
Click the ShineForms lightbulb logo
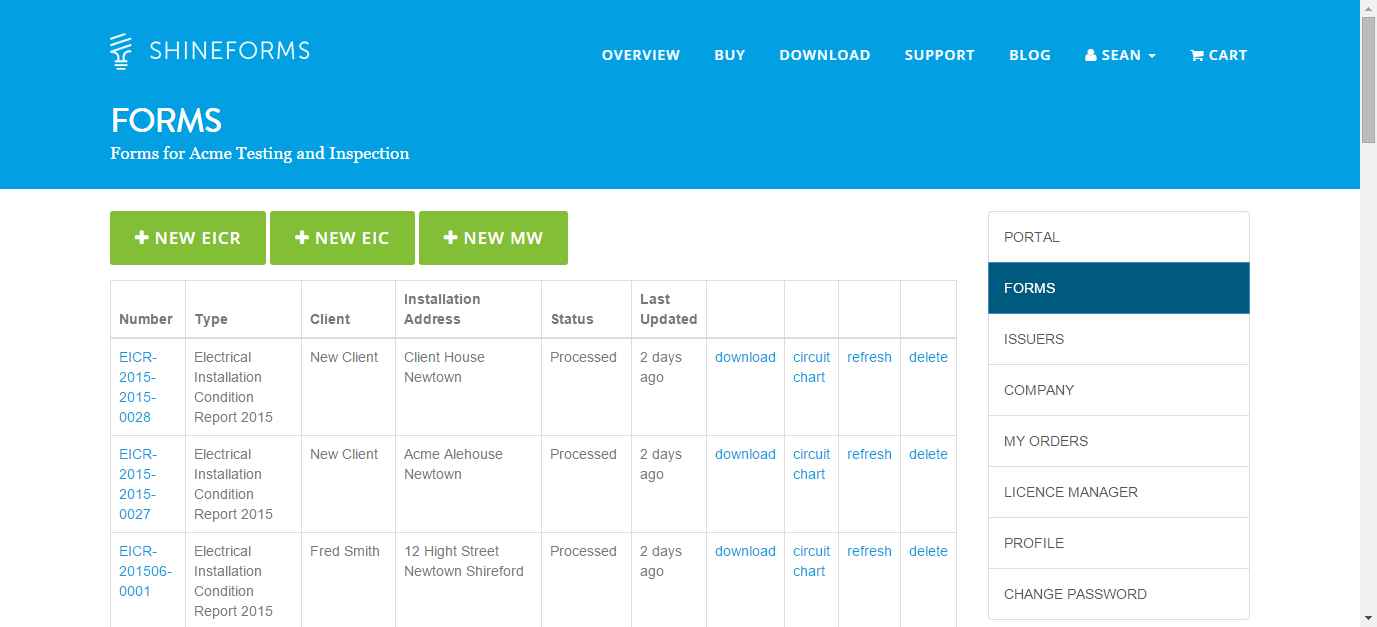[x=121, y=51]
